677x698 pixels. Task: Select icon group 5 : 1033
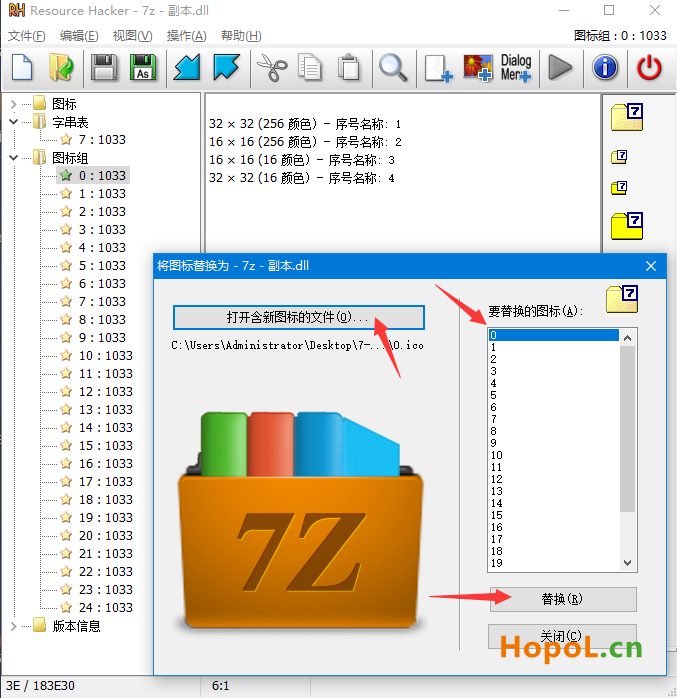102,265
